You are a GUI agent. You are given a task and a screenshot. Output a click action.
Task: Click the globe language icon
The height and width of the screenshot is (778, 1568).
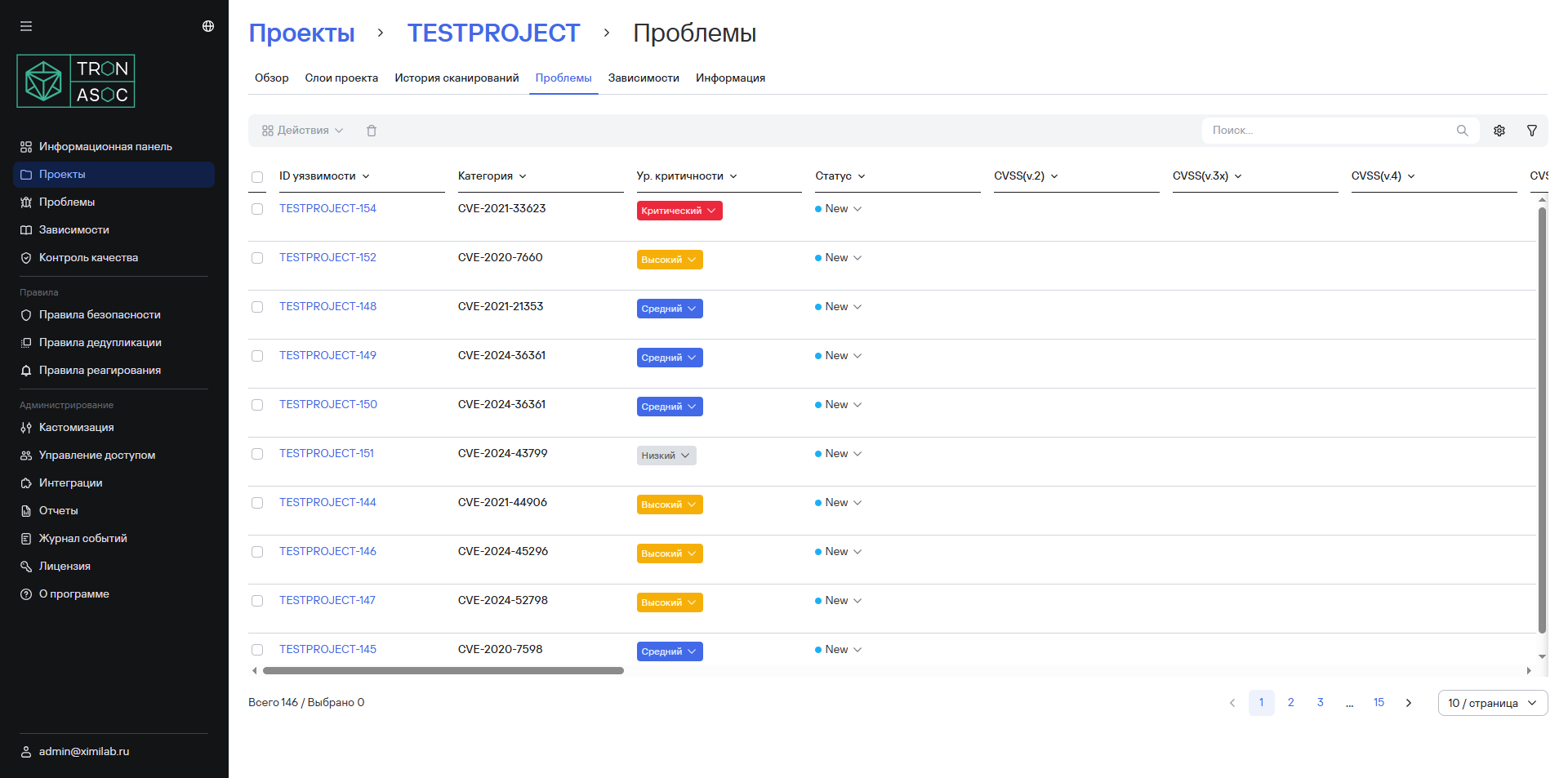point(208,26)
